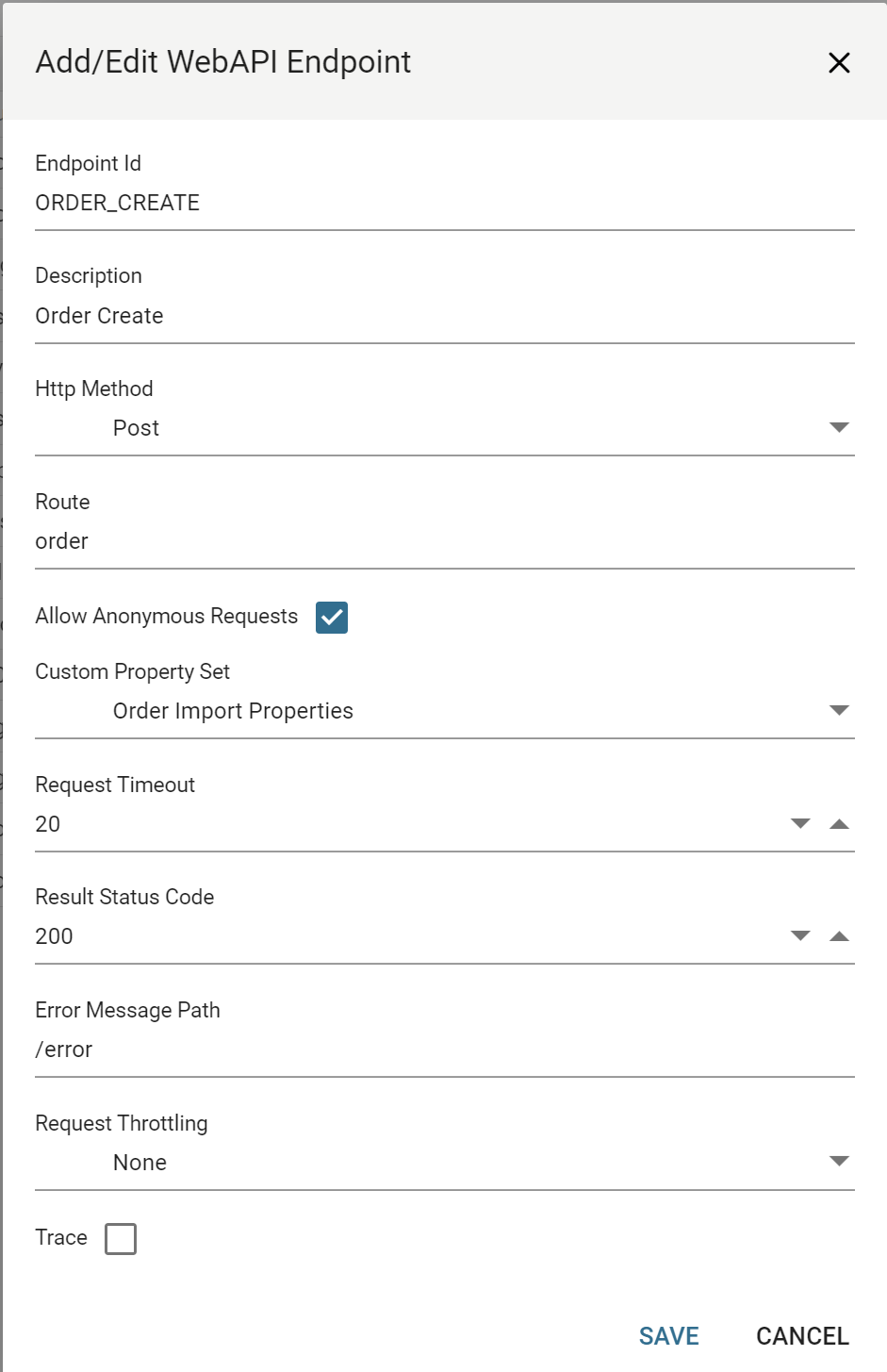Viewport: 887px width, 1372px height.
Task: Expand the Custom Property Set dropdown
Action: [x=839, y=711]
